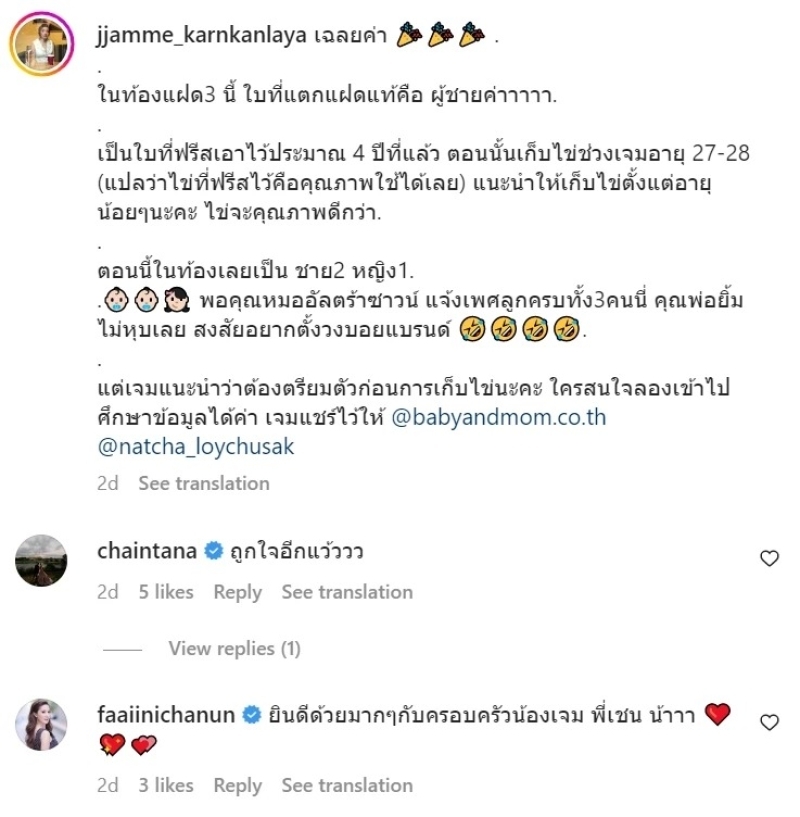Open the chaintana username link

coord(147,551)
